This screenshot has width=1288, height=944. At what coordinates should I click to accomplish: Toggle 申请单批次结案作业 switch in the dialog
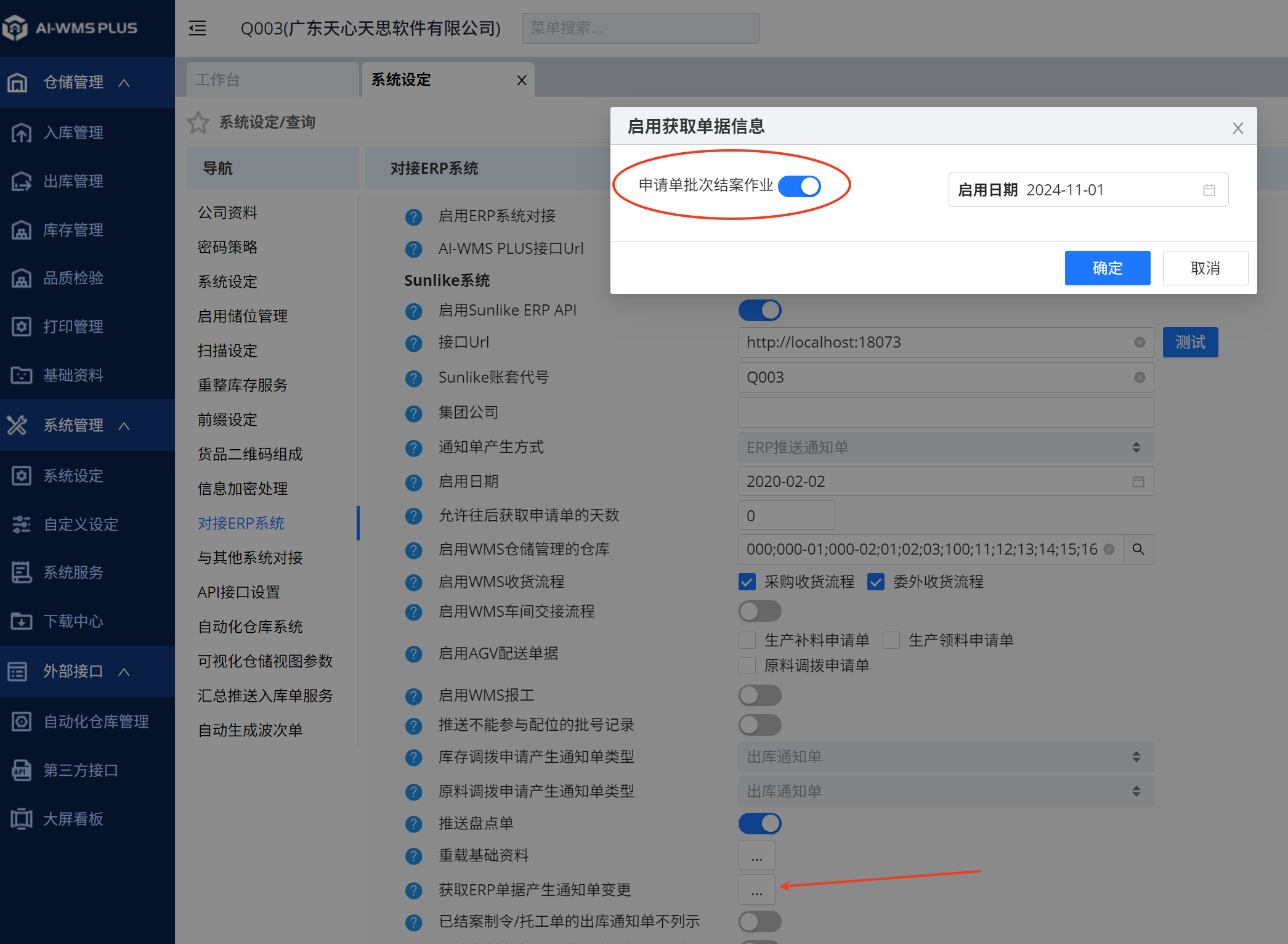799,186
